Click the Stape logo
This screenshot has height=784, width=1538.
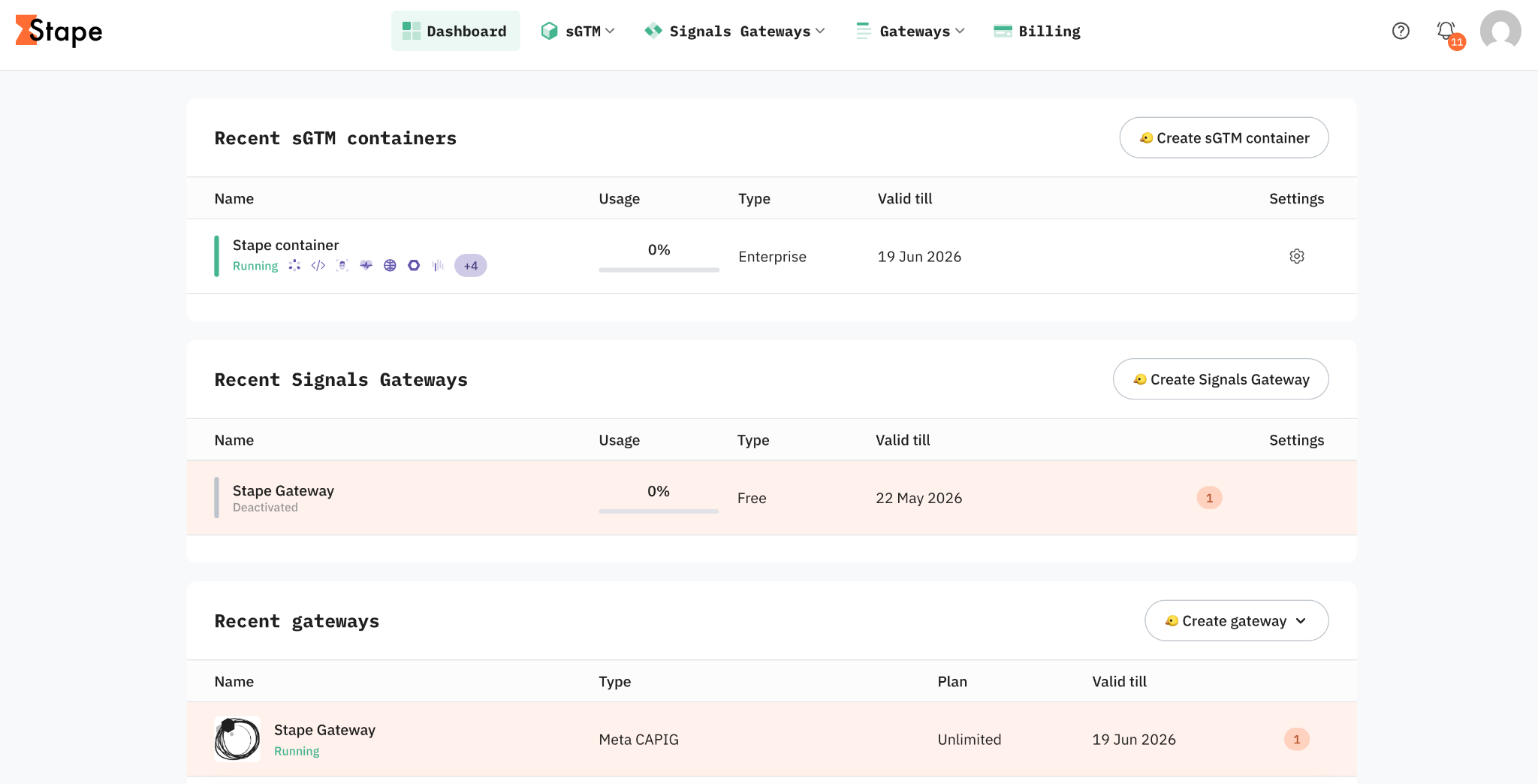[59, 31]
